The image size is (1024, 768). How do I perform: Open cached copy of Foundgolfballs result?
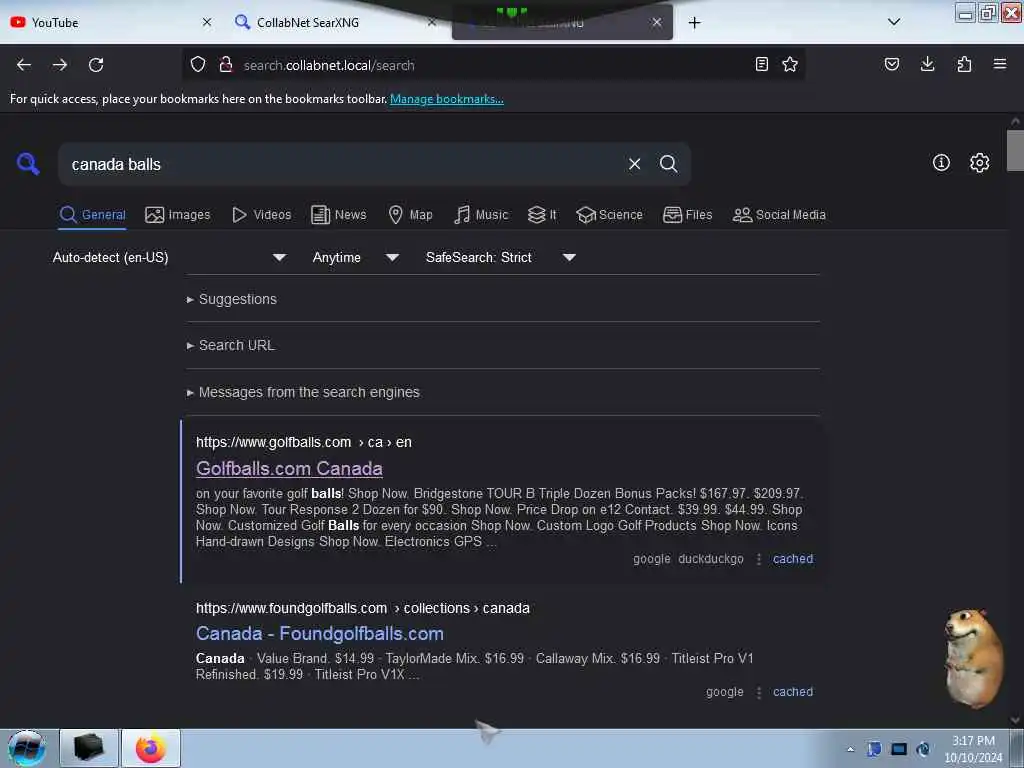[793, 692]
